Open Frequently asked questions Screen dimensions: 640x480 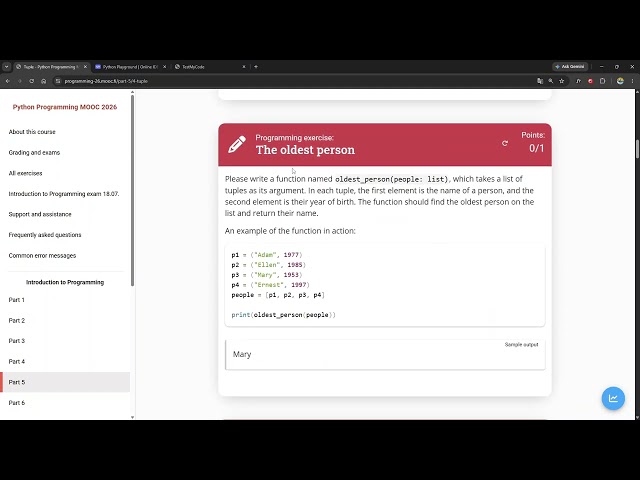pyautogui.click(x=45, y=235)
